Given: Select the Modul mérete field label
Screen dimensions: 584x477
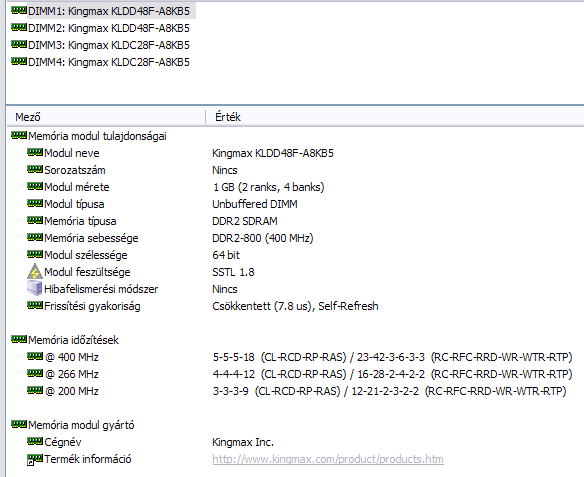Looking at the screenshot, I should 77,187.
